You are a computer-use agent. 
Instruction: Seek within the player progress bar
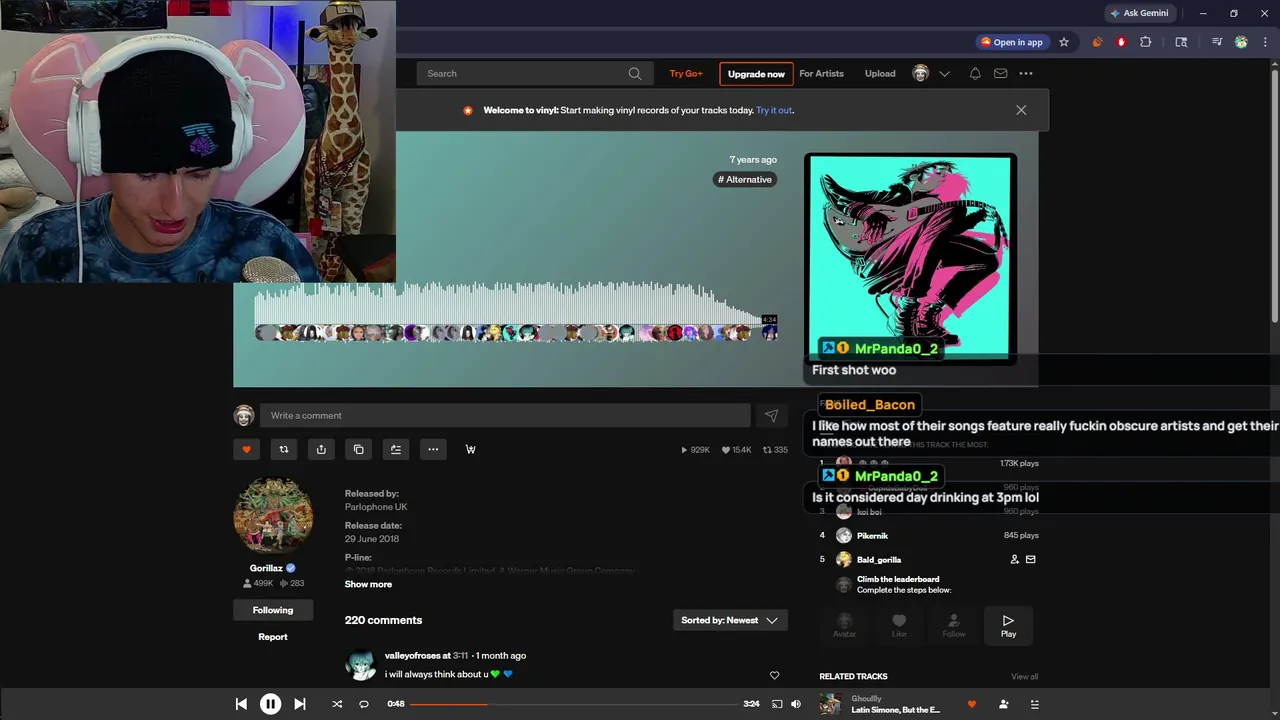click(574, 704)
